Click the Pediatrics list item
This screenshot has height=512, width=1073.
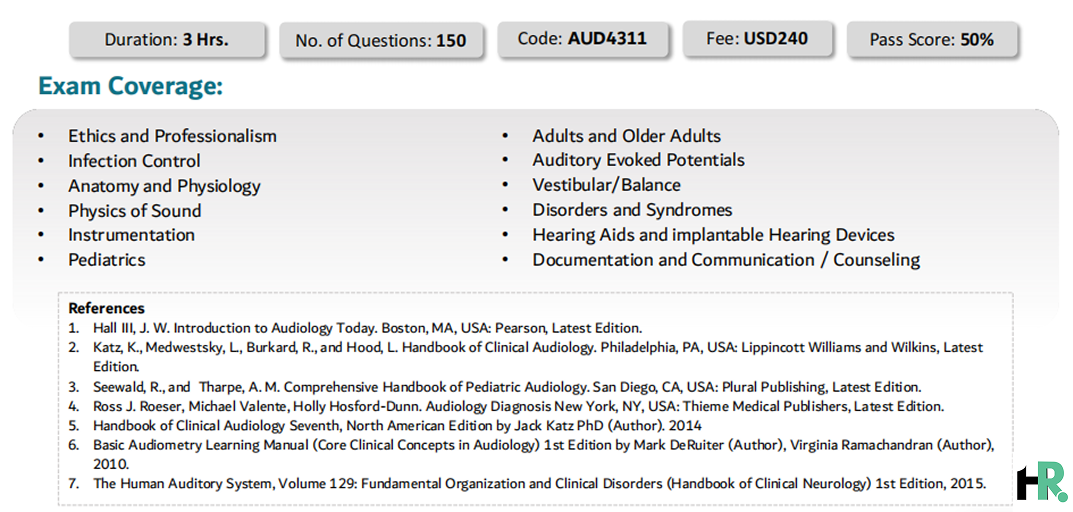point(107,259)
